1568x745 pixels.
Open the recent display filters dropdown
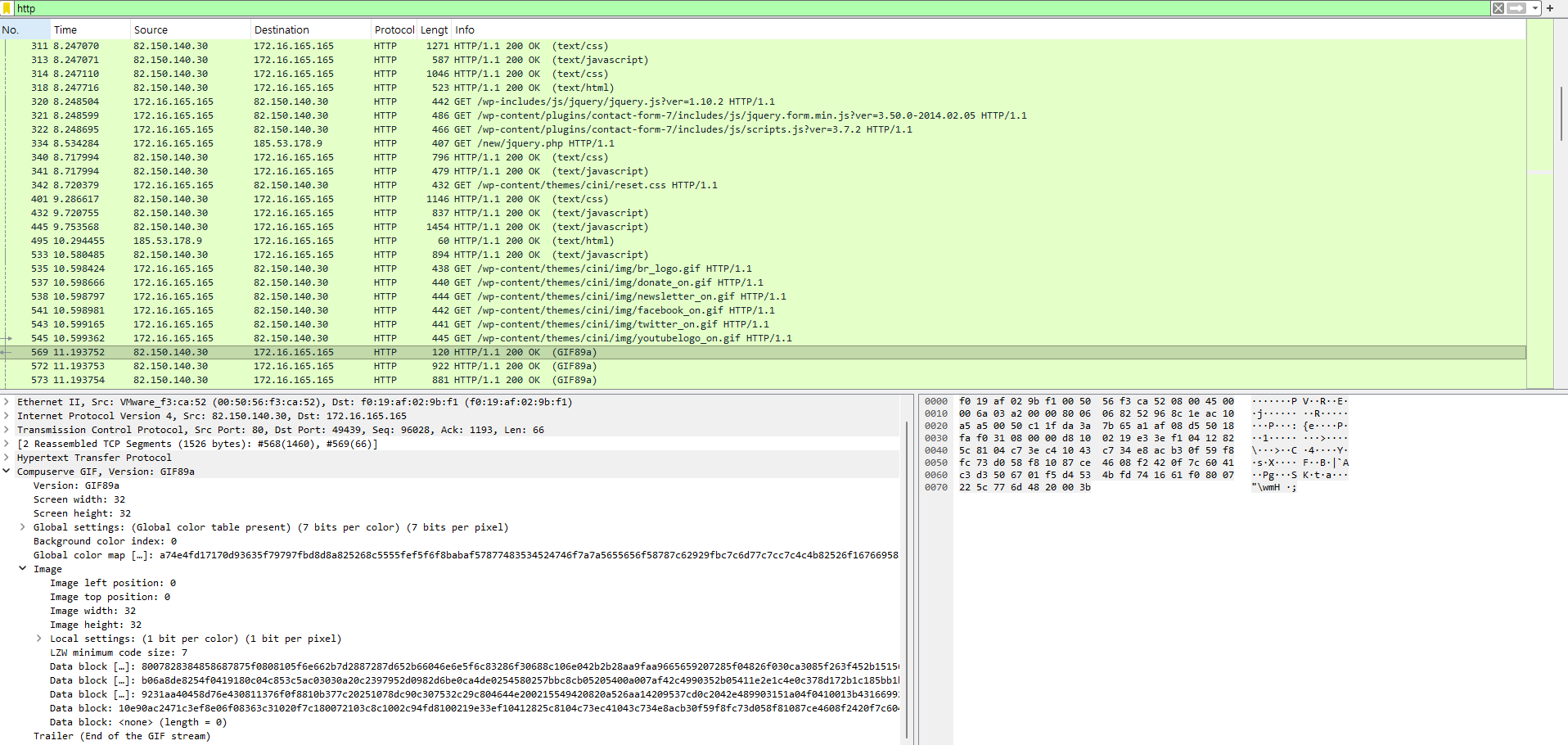(x=1535, y=8)
